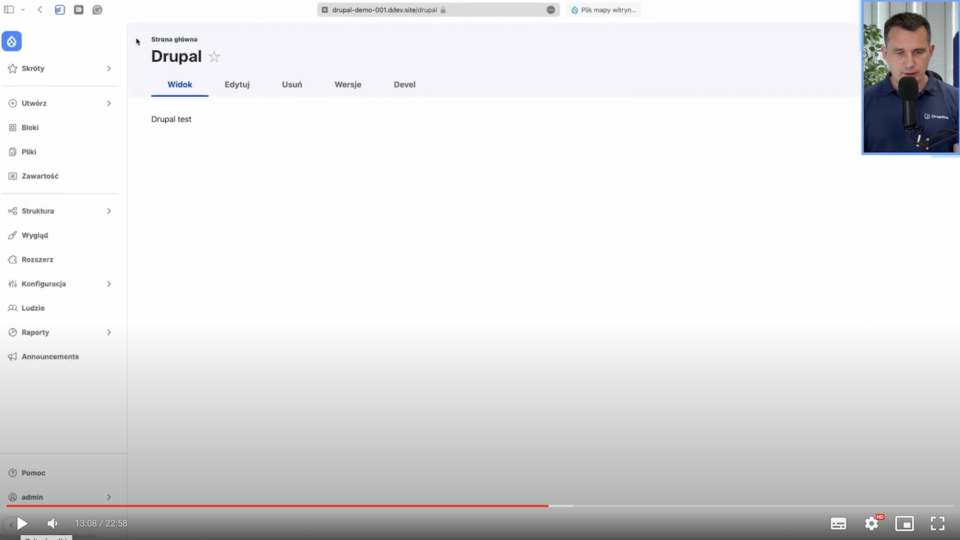The height and width of the screenshot is (540, 960).
Task: Click the star icon beside Skróty
Action: click(12, 69)
